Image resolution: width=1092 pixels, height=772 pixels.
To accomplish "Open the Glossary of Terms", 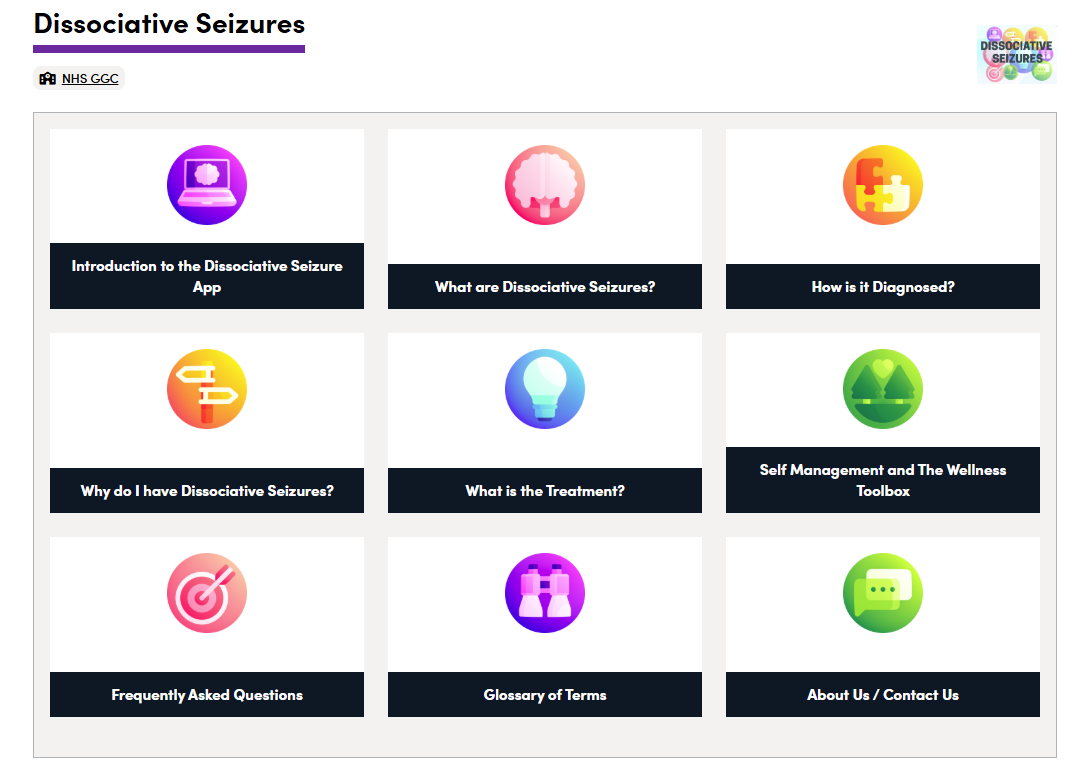I will pyautogui.click(x=545, y=695).
